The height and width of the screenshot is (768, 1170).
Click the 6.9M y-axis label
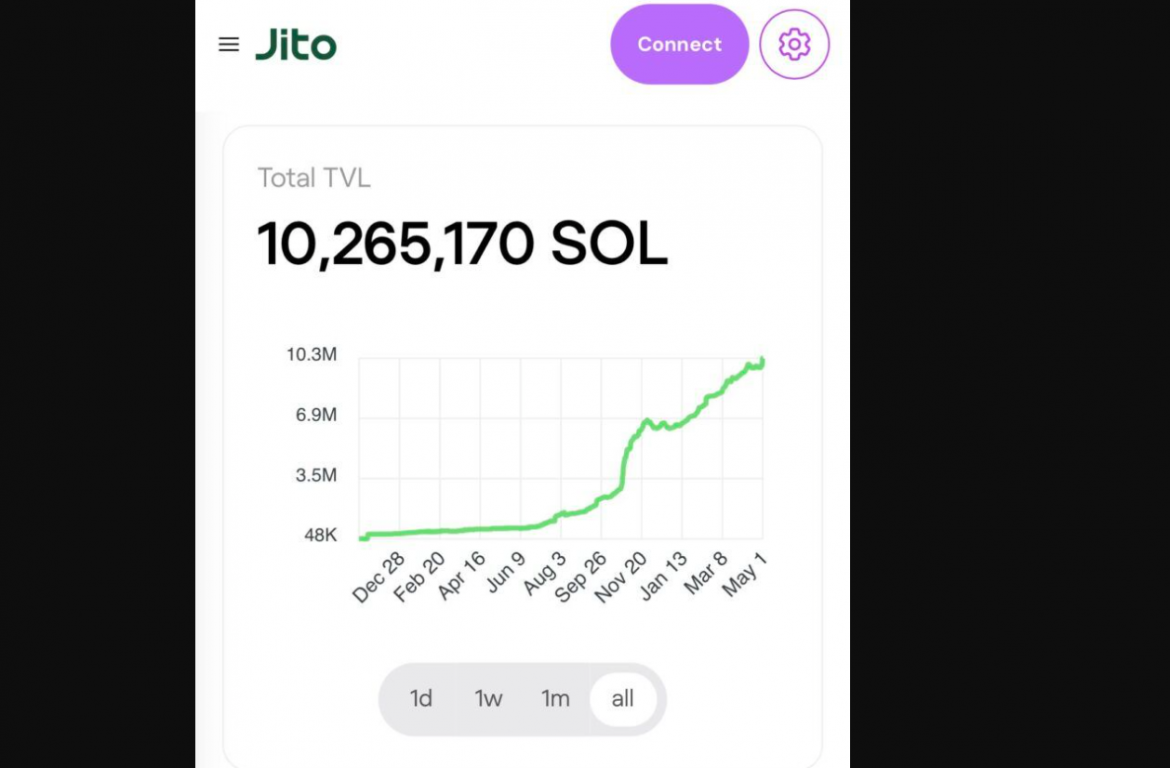pos(315,415)
